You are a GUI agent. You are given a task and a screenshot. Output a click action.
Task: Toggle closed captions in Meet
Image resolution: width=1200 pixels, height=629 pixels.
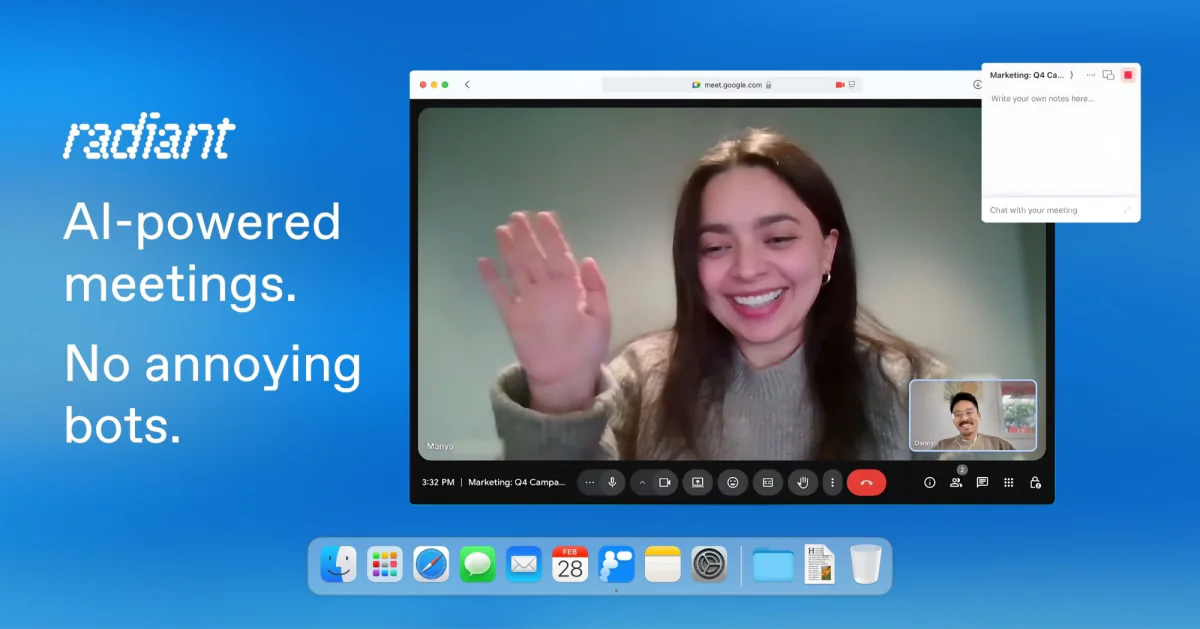click(768, 482)
